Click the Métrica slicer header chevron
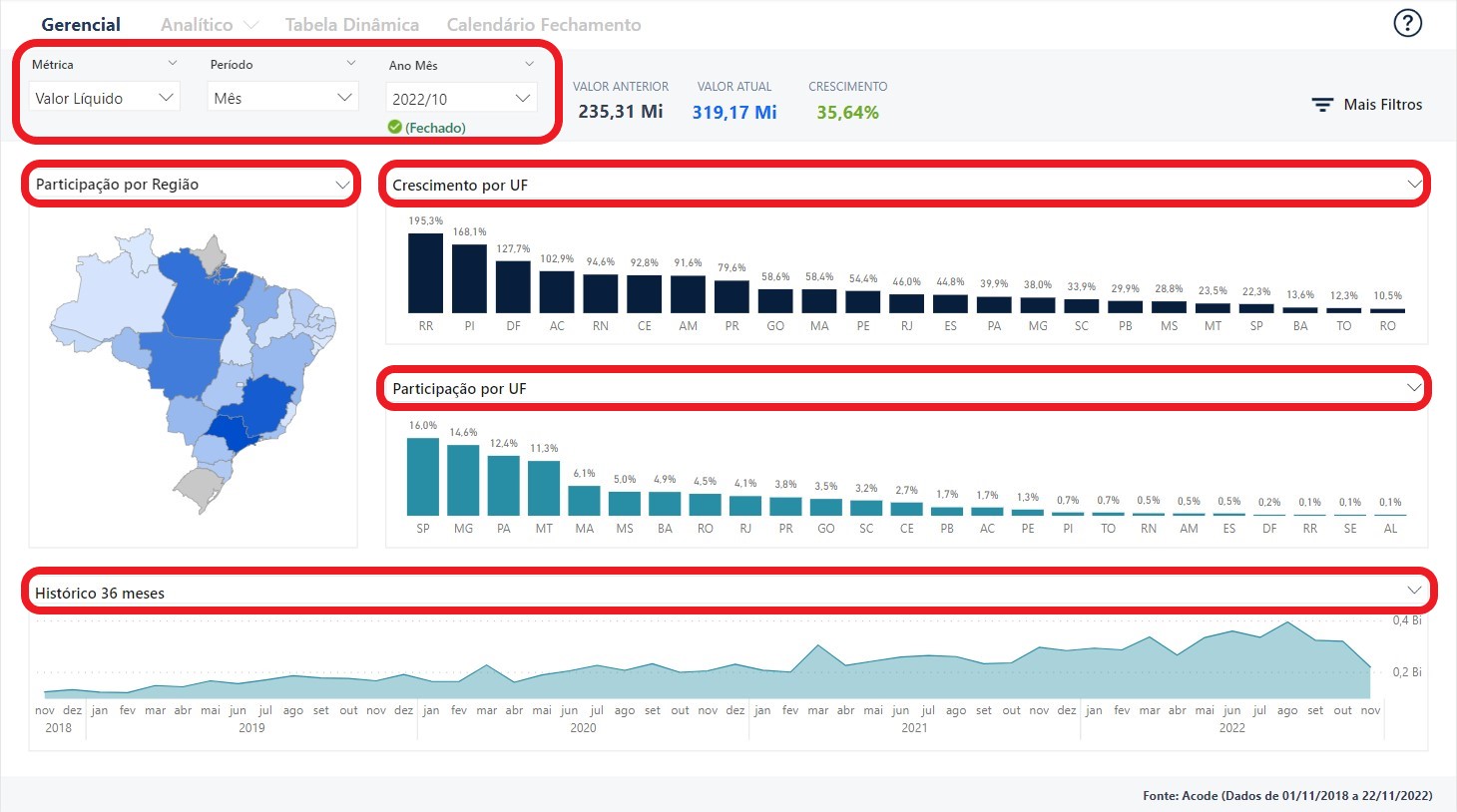This screenshot has height=812, width=1457. (x=172, y=64)
